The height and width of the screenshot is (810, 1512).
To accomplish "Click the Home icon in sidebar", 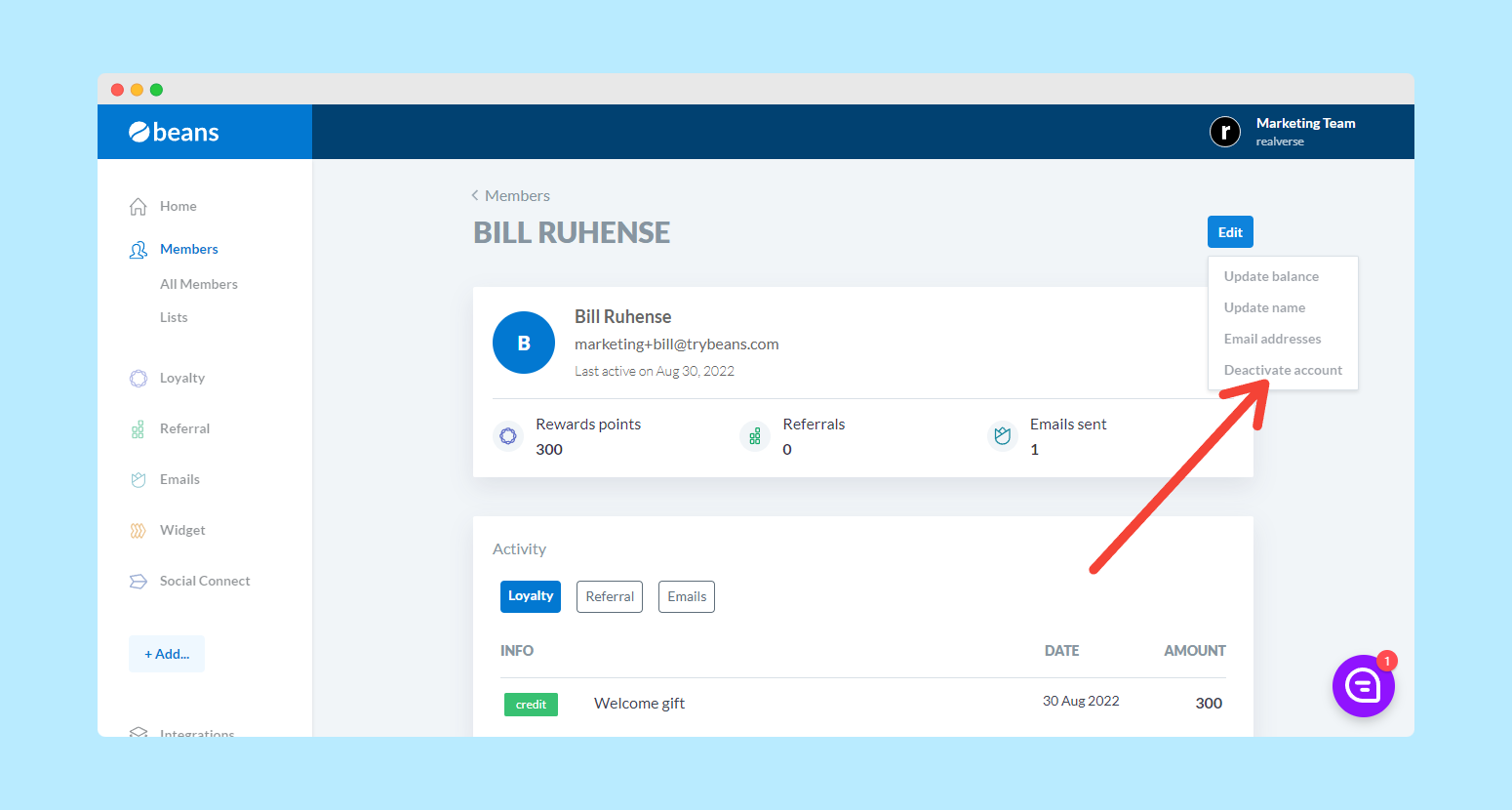I will [139, 207].
